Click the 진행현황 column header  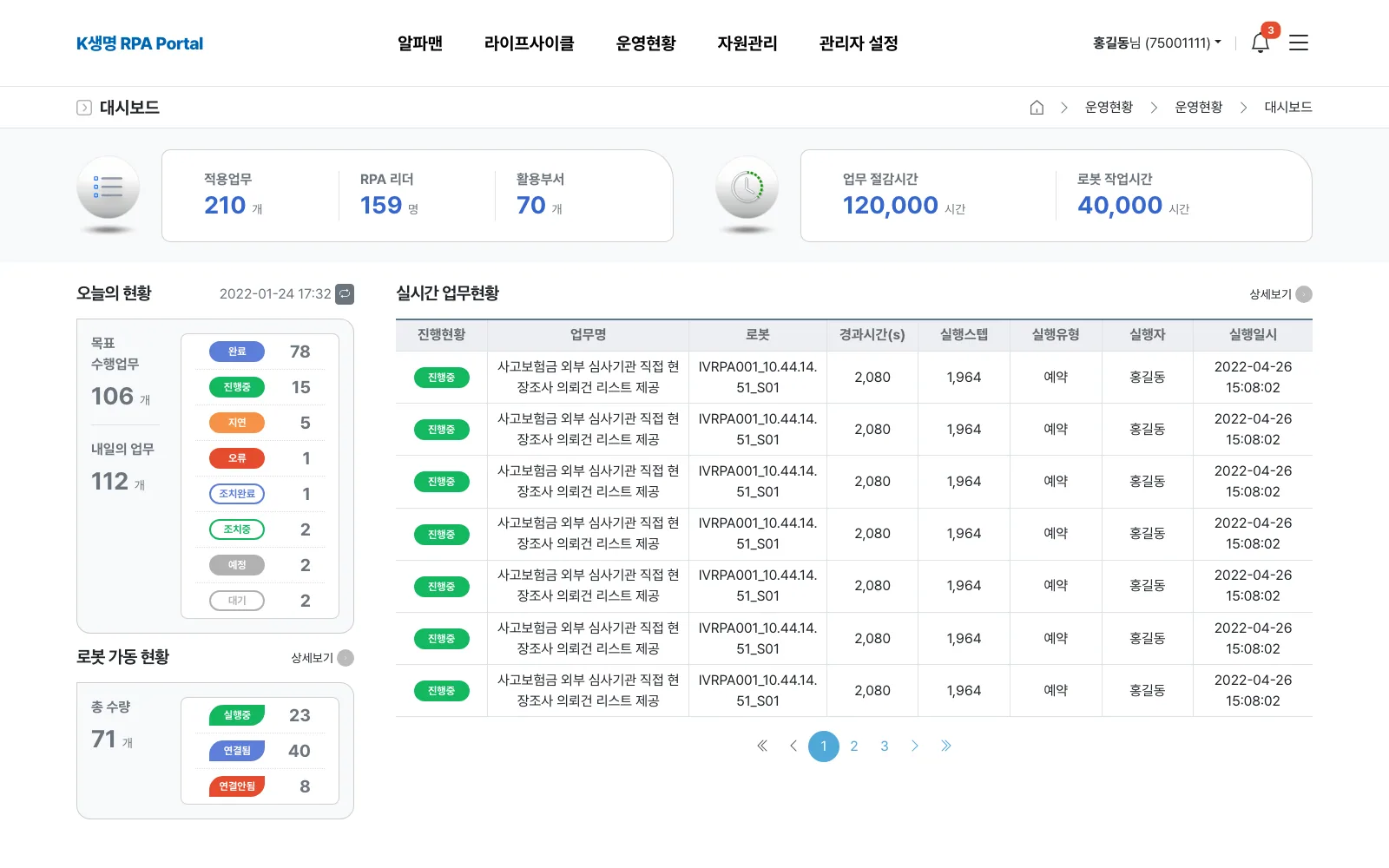441,335
